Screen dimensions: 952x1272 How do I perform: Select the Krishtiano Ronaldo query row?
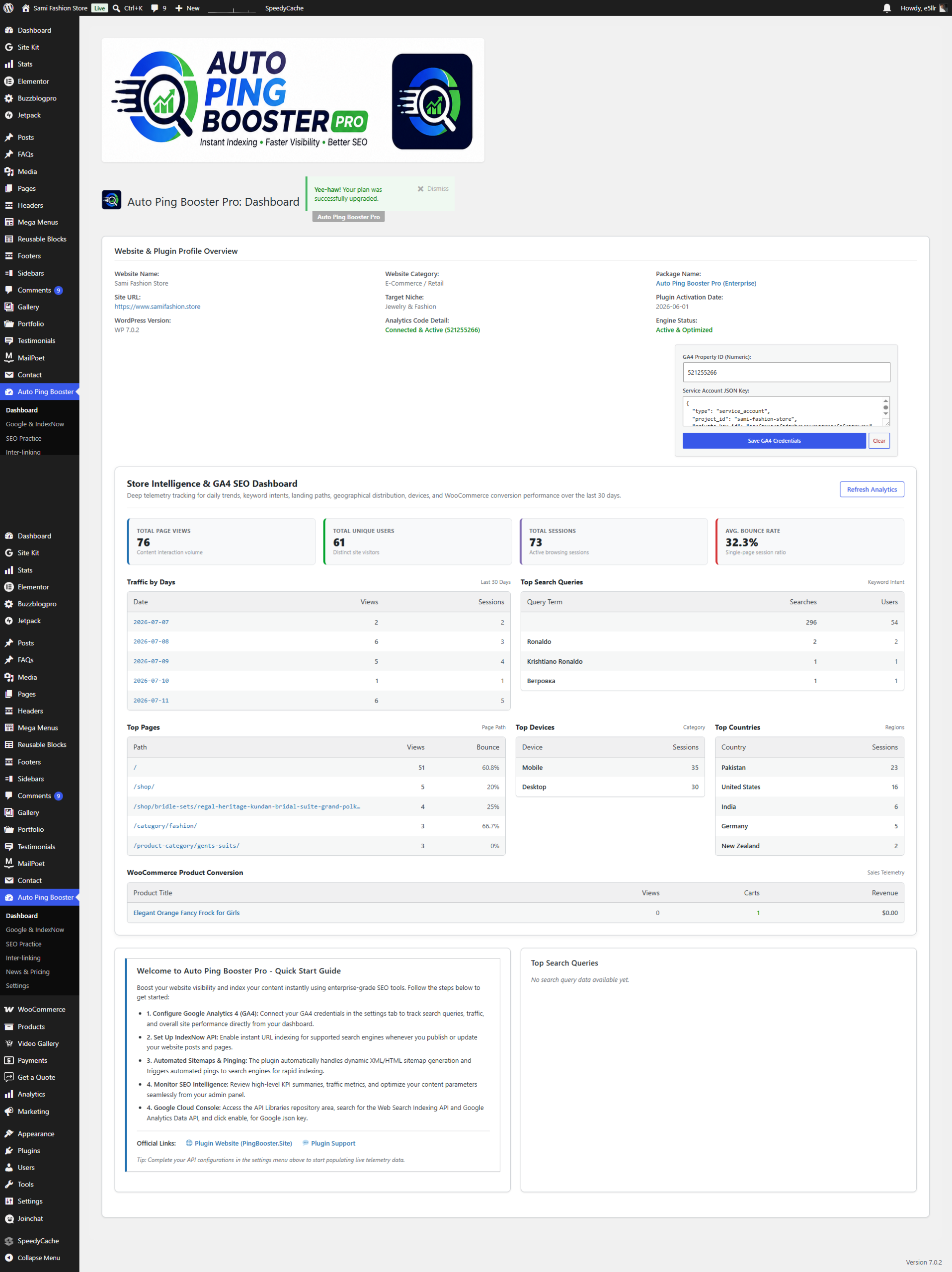pyautogui.click(x=712, y=661)
